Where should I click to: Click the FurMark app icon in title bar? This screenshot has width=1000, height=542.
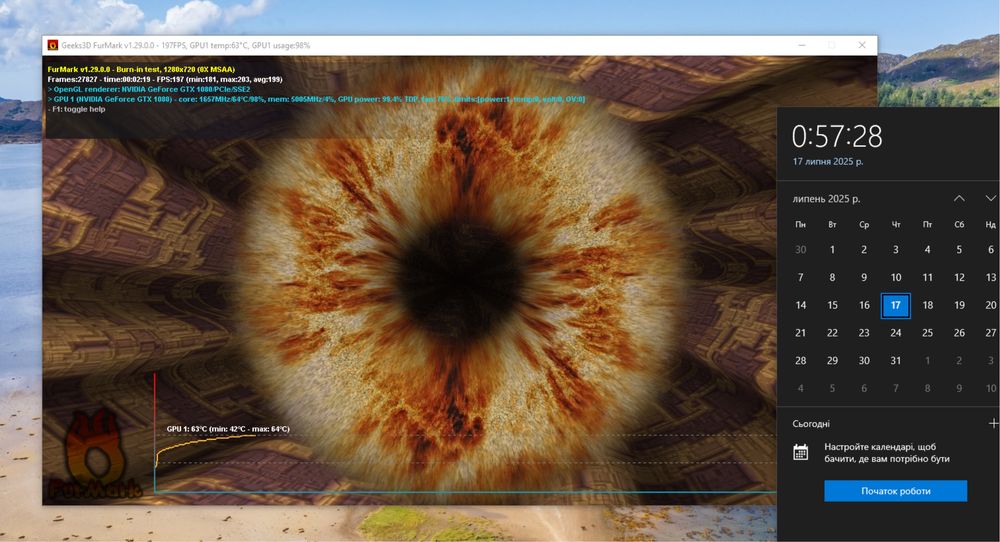(x=53, y=45)
